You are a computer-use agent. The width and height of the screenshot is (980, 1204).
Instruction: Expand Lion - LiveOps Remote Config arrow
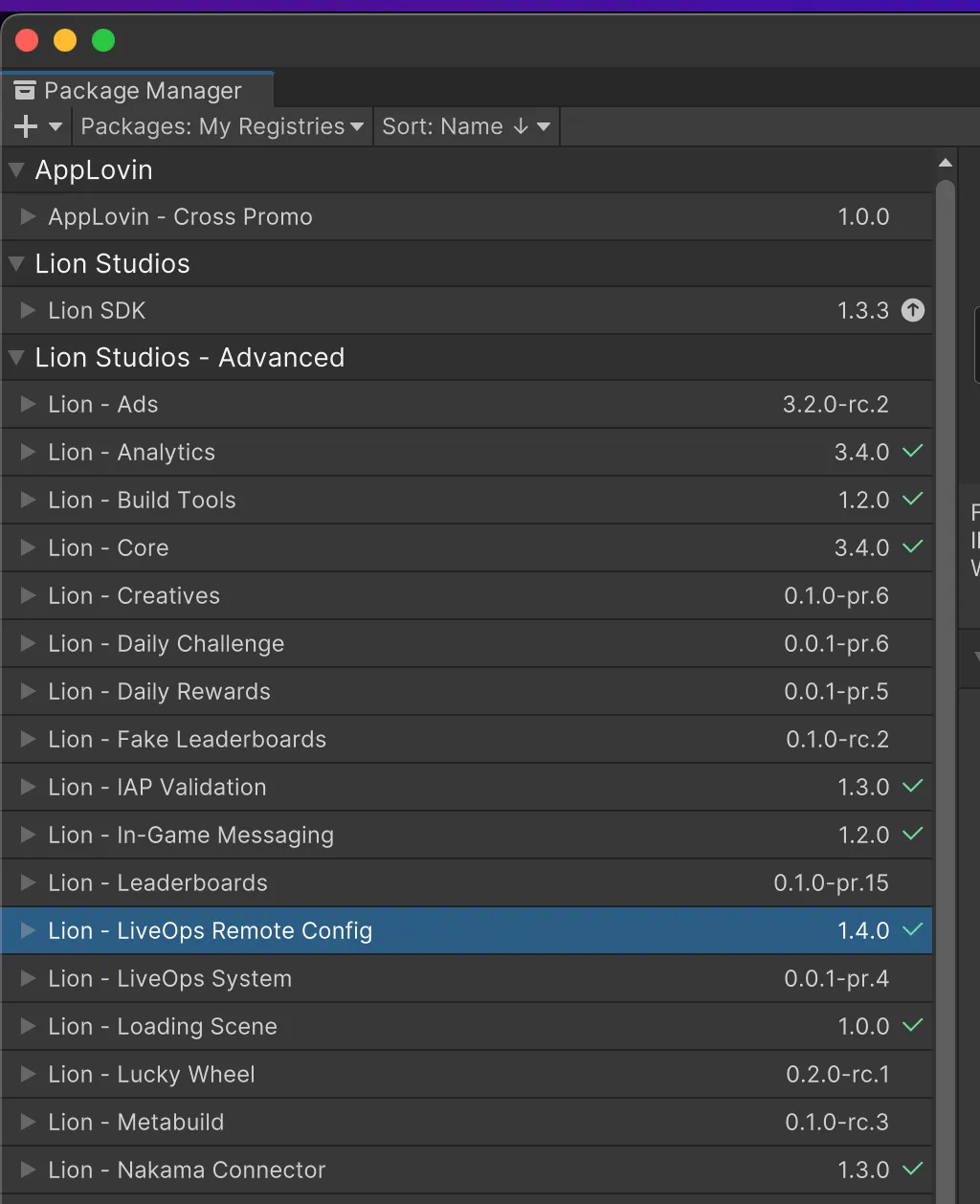(x=29, y=931)
